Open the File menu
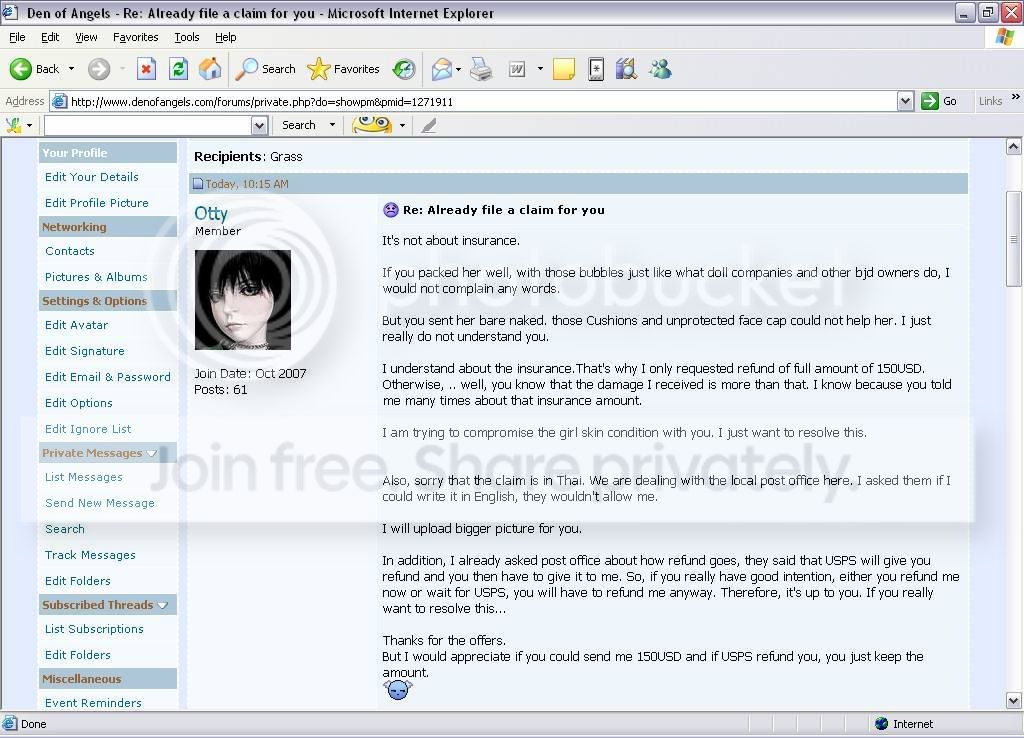 click(17, 37)
